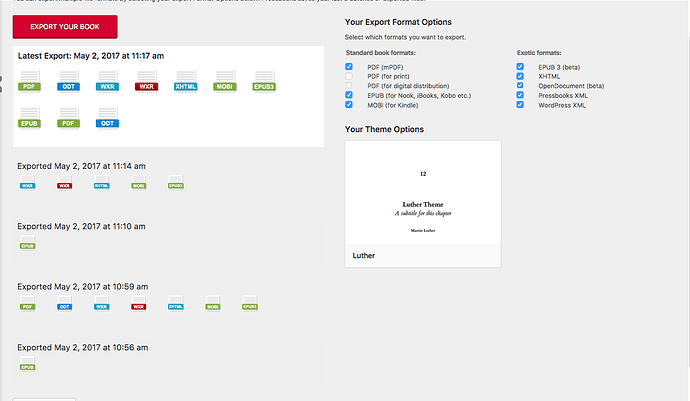The image size is (690, 401).
Task: Download XHTML from the 11:14 am export
Action: click(102, 182)
